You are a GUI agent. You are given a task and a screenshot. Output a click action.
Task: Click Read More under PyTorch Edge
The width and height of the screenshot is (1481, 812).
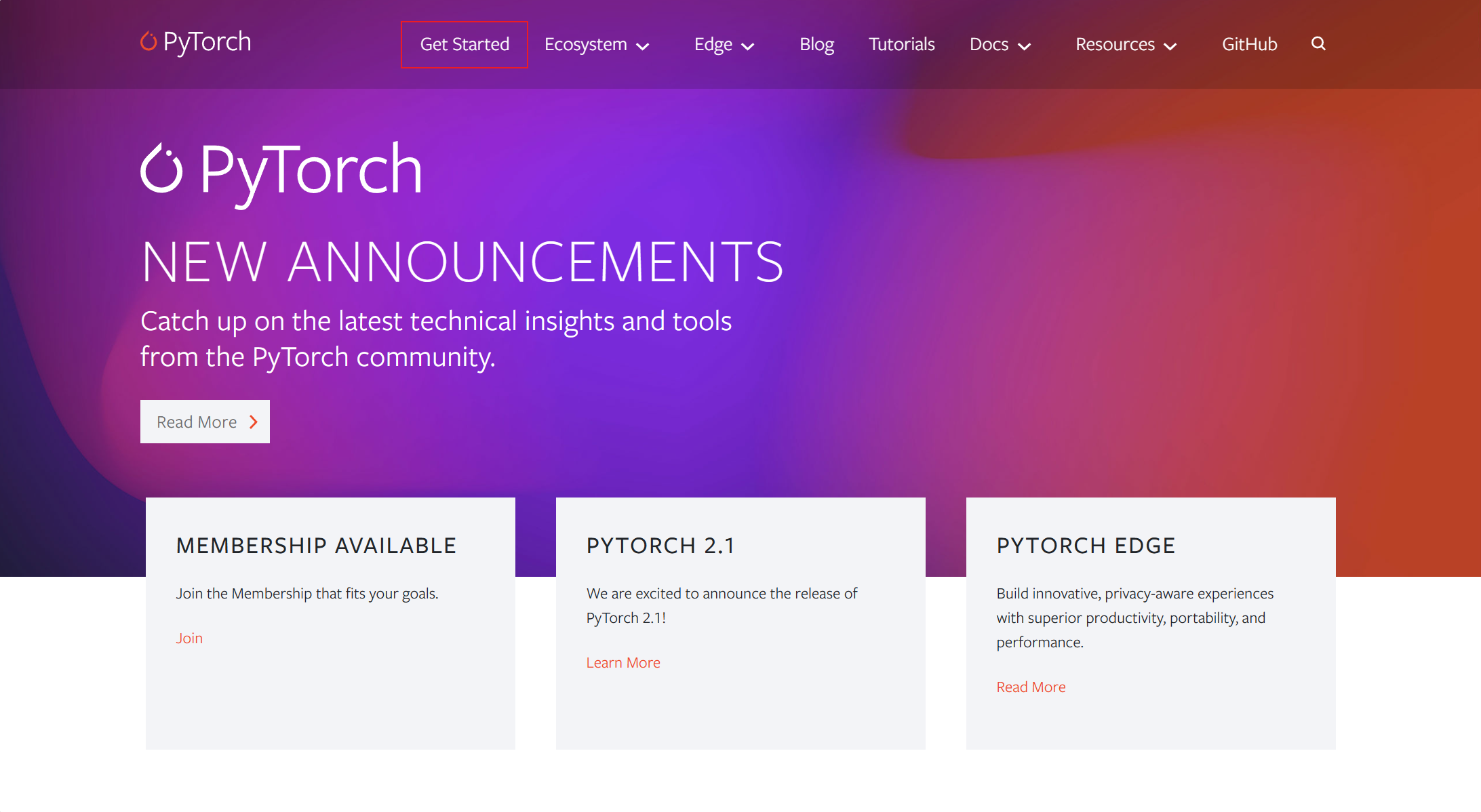click(x=1031, y=687)
